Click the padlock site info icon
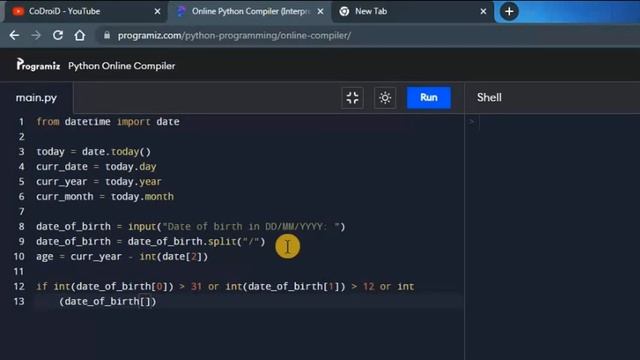Image resolution: width=640 pixels, height=360 pixels. tap(107, 36)
